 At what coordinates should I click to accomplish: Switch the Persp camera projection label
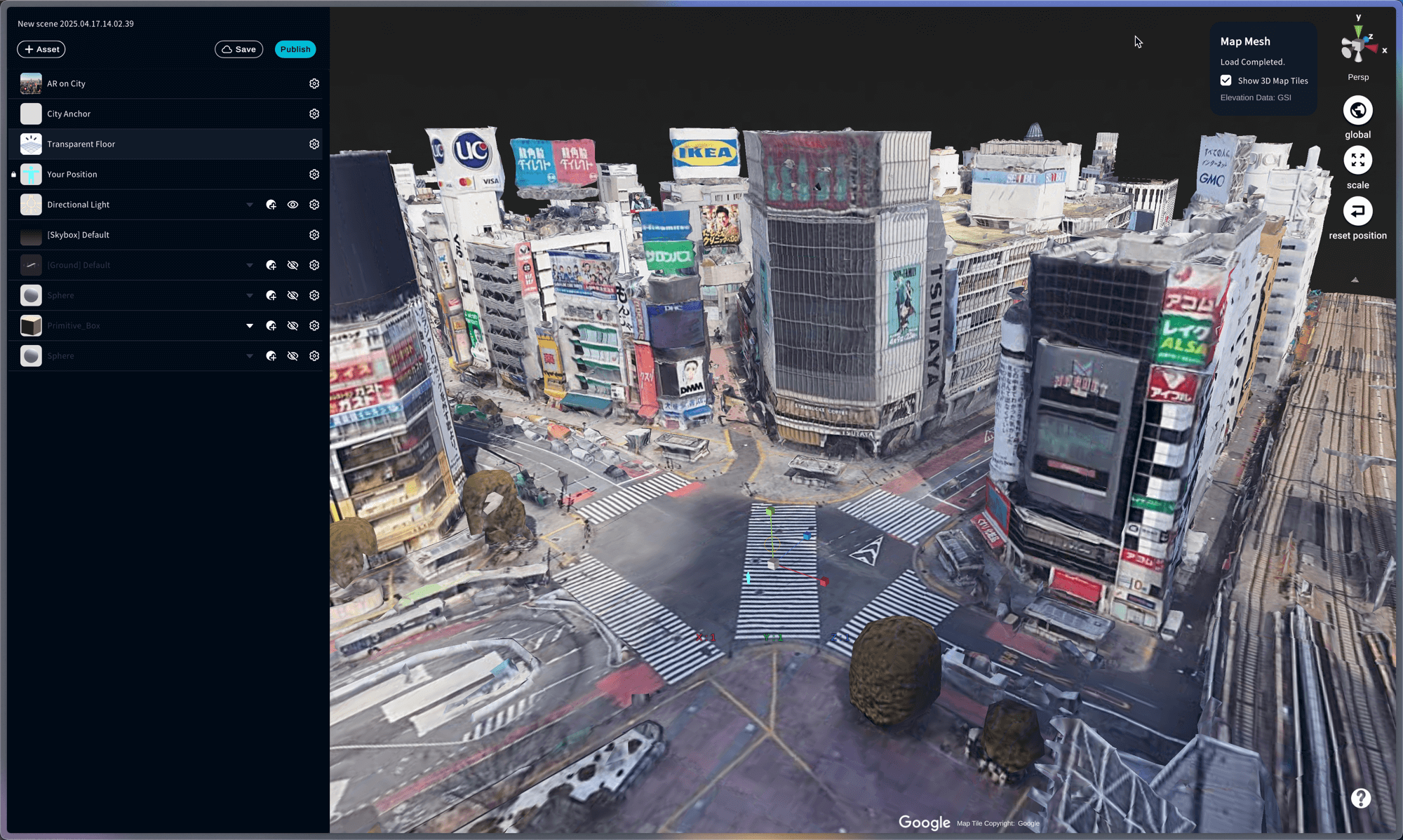click(1357, 77)
